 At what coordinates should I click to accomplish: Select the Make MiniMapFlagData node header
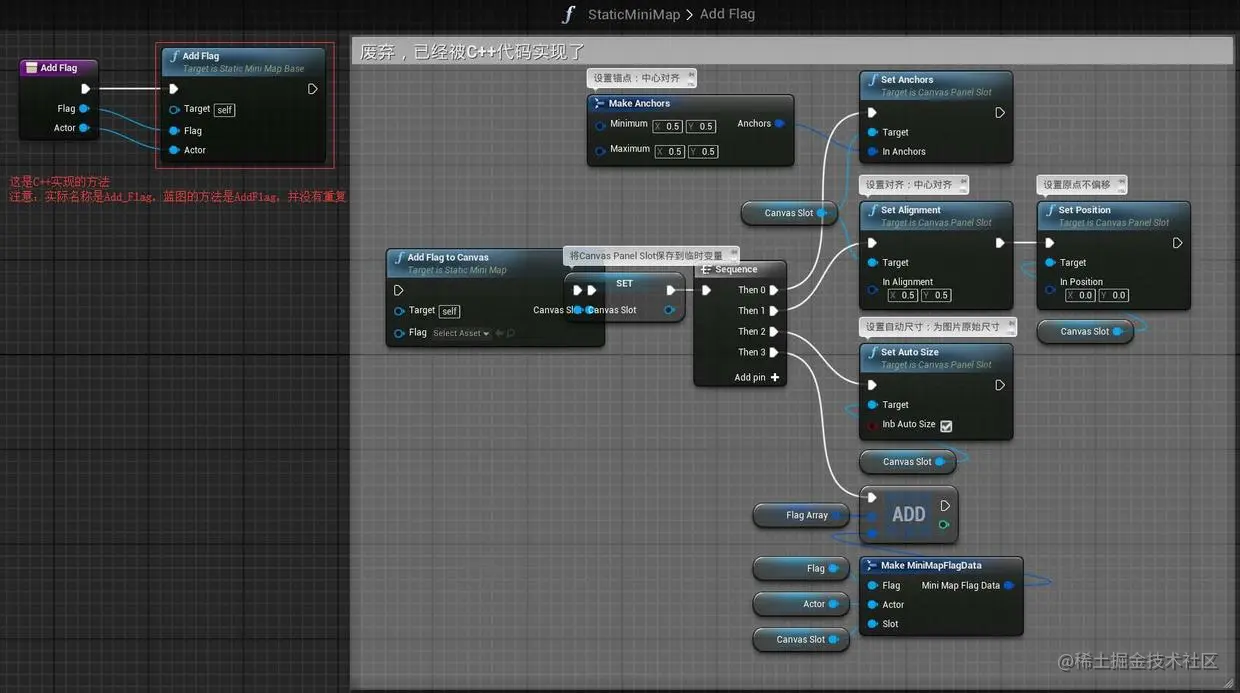click(x=941, y=565)
